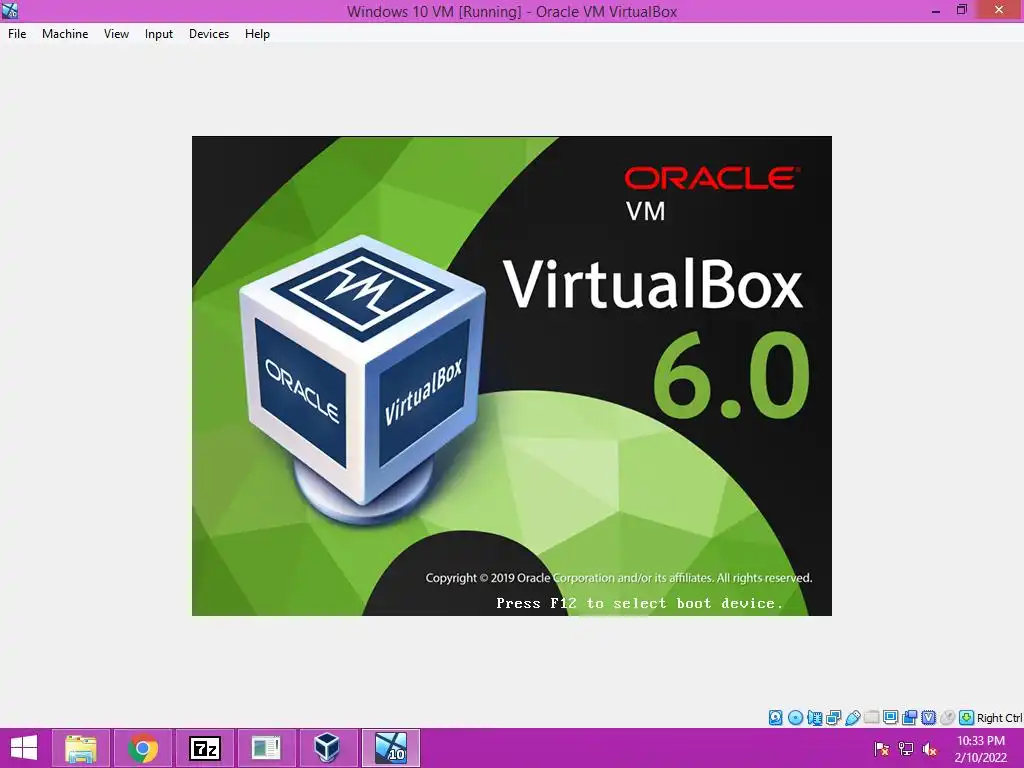
Task: Click the keyboard capture green arrow icon
Action: [967, 718]
